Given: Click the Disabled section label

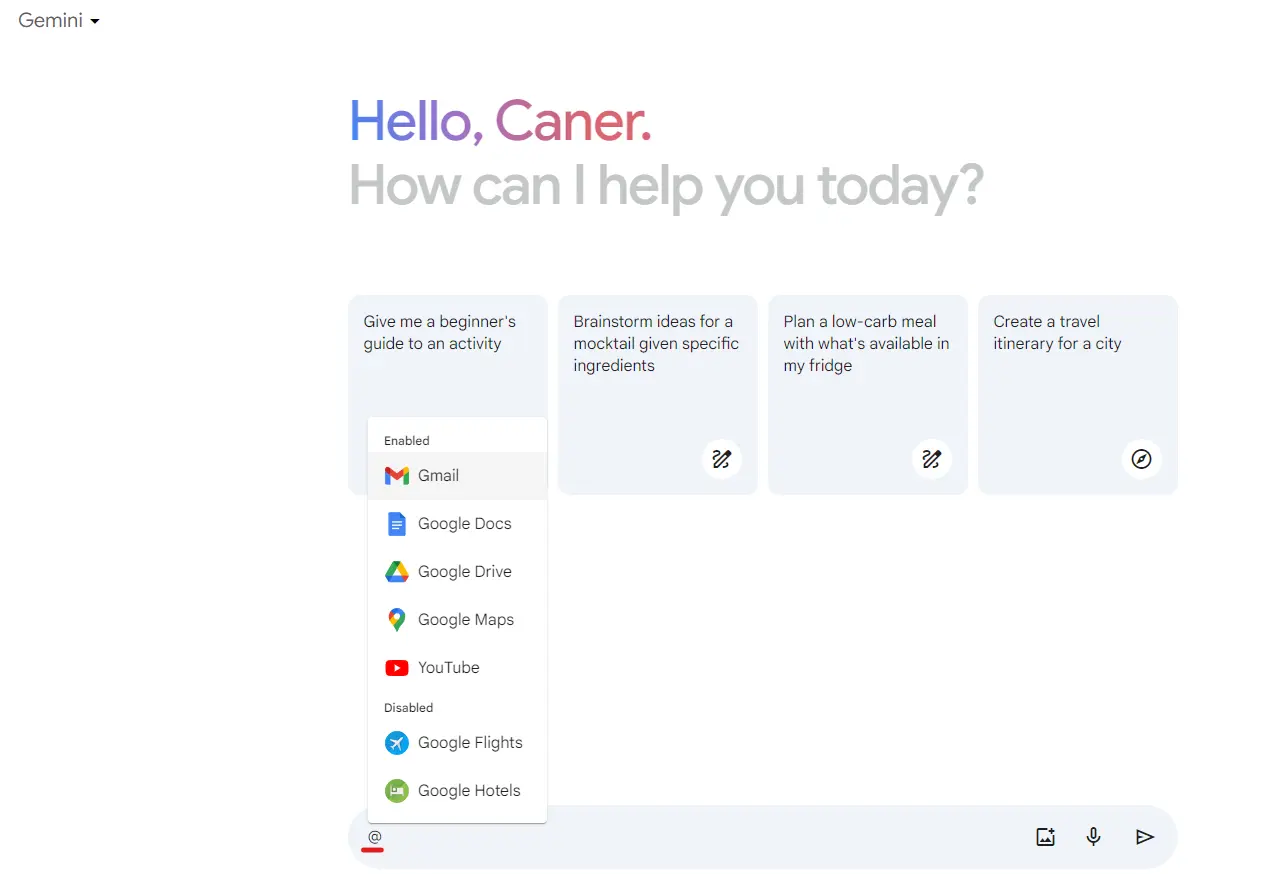Looking at the screenshot, I should click(x=409, y=708).
